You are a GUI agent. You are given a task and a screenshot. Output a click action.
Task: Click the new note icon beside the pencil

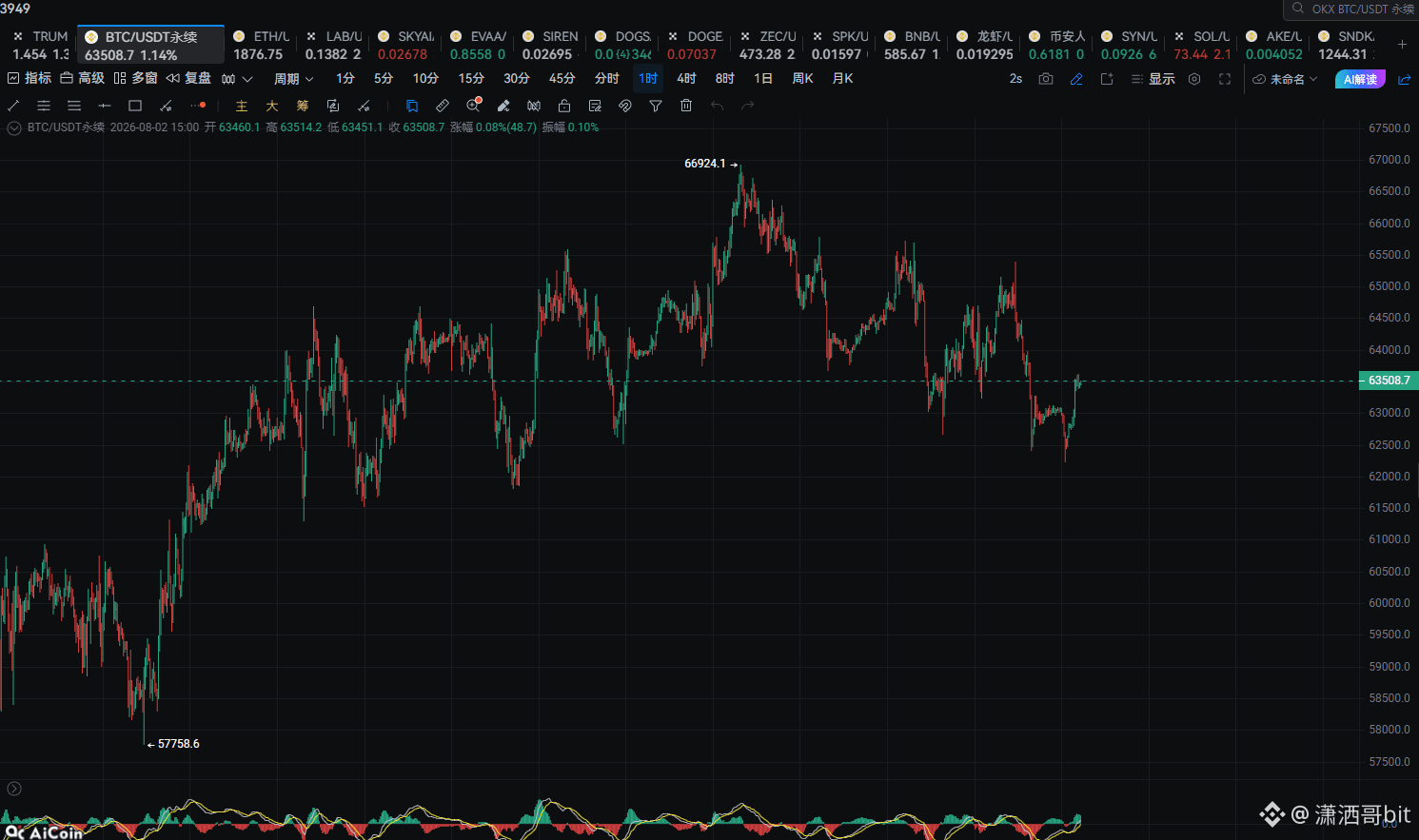coord(1107,79)
